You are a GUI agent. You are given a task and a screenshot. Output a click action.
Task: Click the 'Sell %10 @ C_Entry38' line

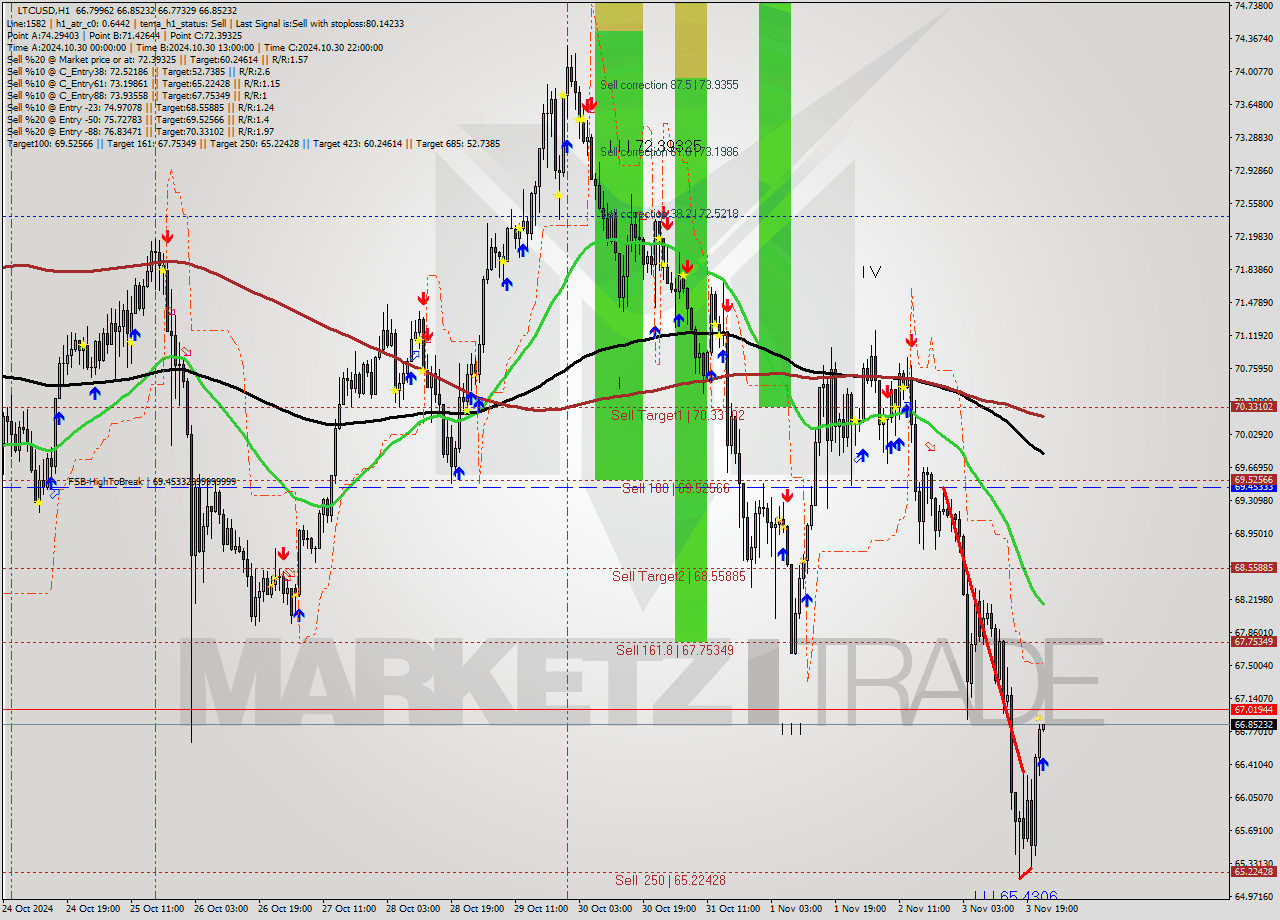(x=138, y=71)
